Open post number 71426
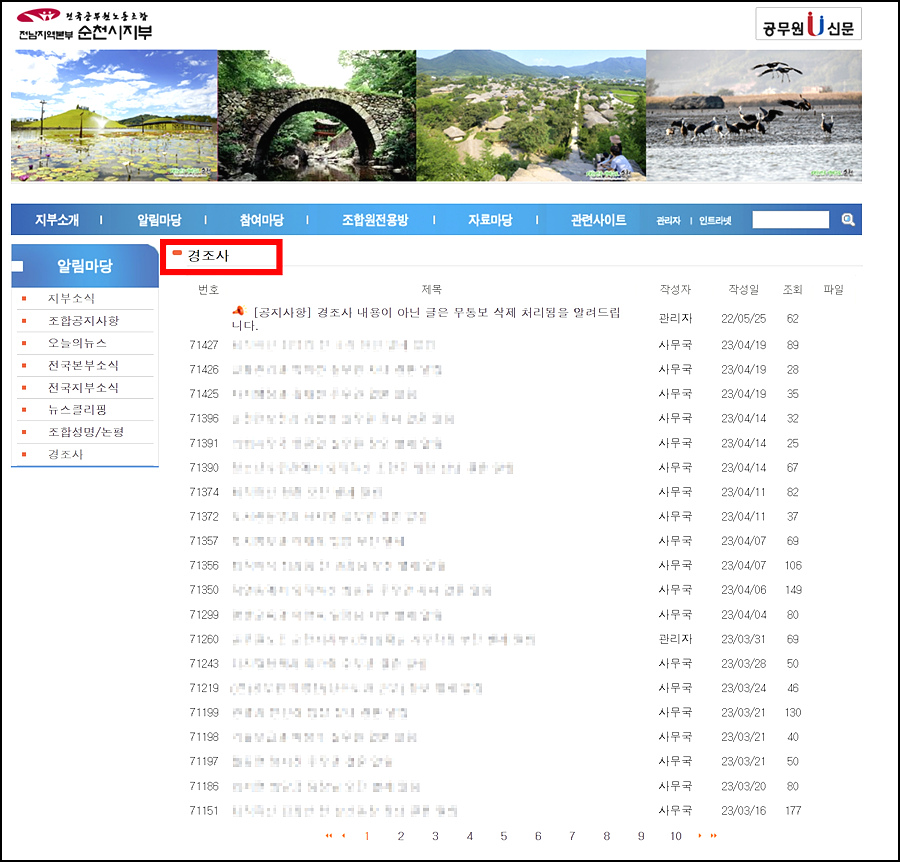 pyautogui.click(x=337, y=370)
